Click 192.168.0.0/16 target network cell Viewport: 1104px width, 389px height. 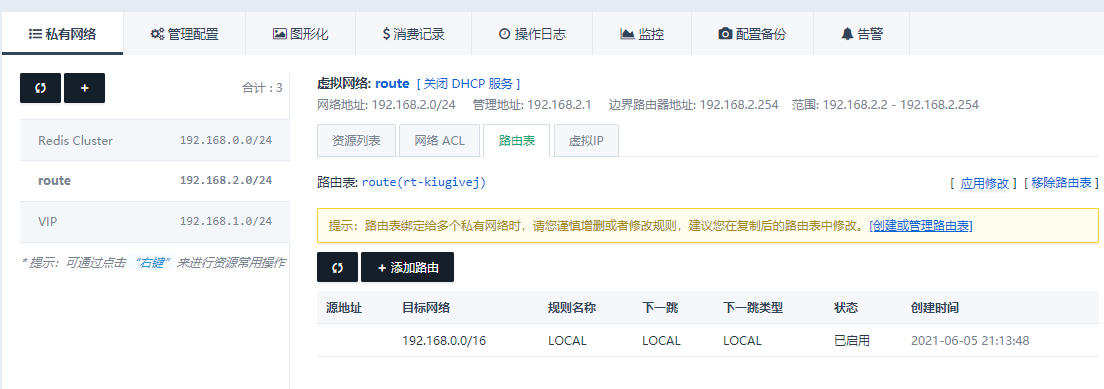(444, 340)
